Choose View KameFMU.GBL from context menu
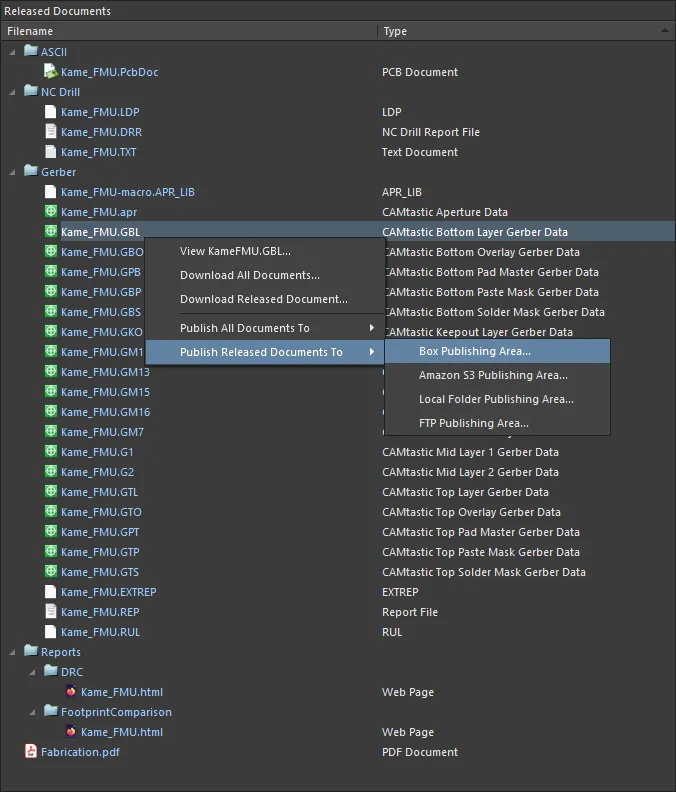This screenshot has height=792, width=676. tap(235, 251)
